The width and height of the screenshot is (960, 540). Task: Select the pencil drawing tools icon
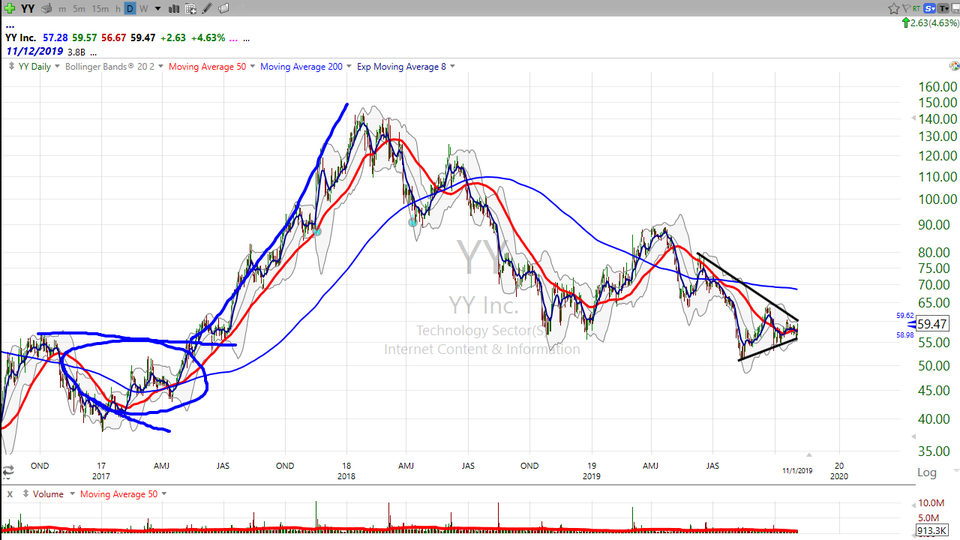pyautogui.click(x=207, y=9)
